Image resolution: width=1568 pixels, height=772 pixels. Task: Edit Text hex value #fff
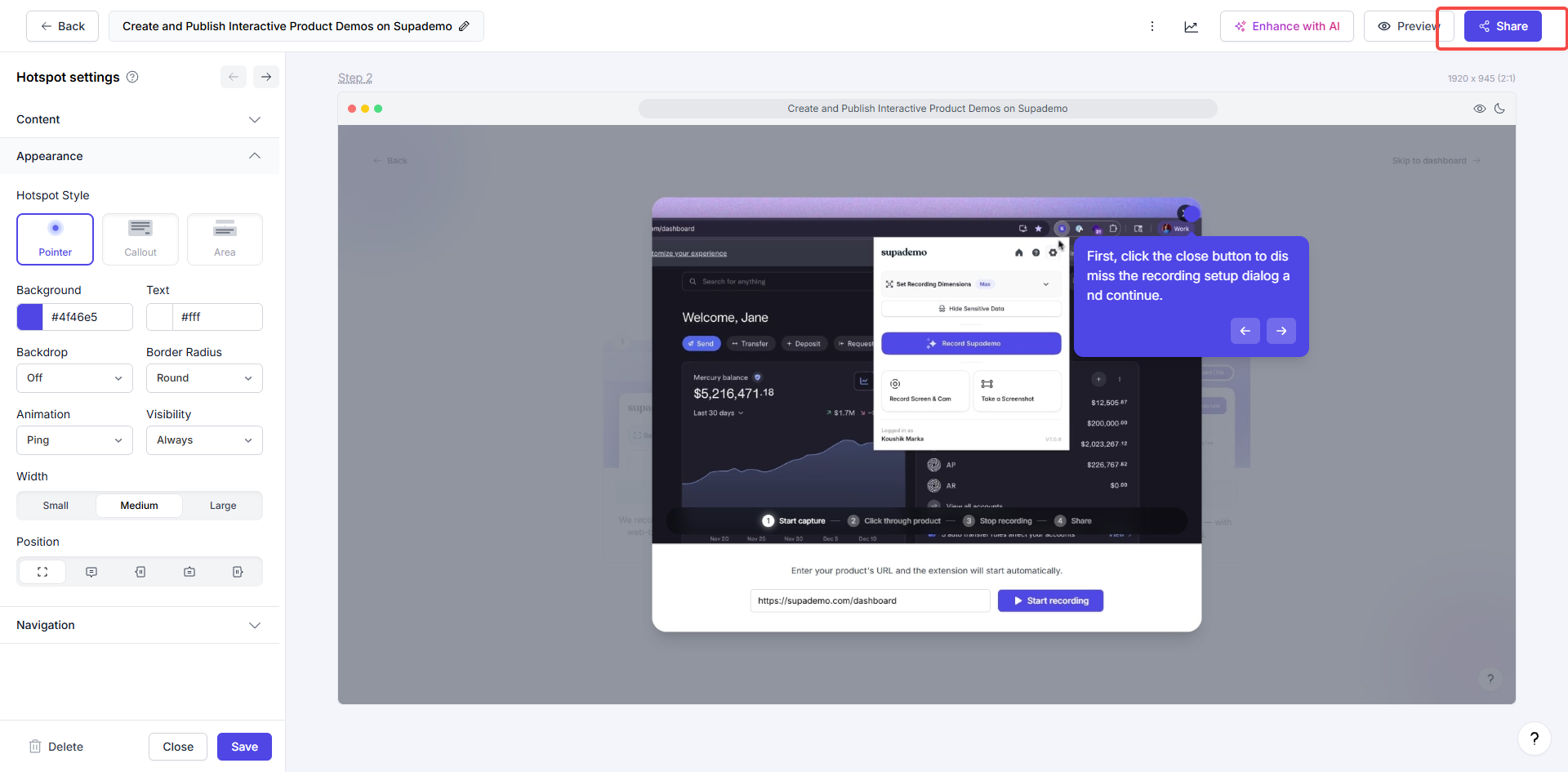(x=217, y=317)
